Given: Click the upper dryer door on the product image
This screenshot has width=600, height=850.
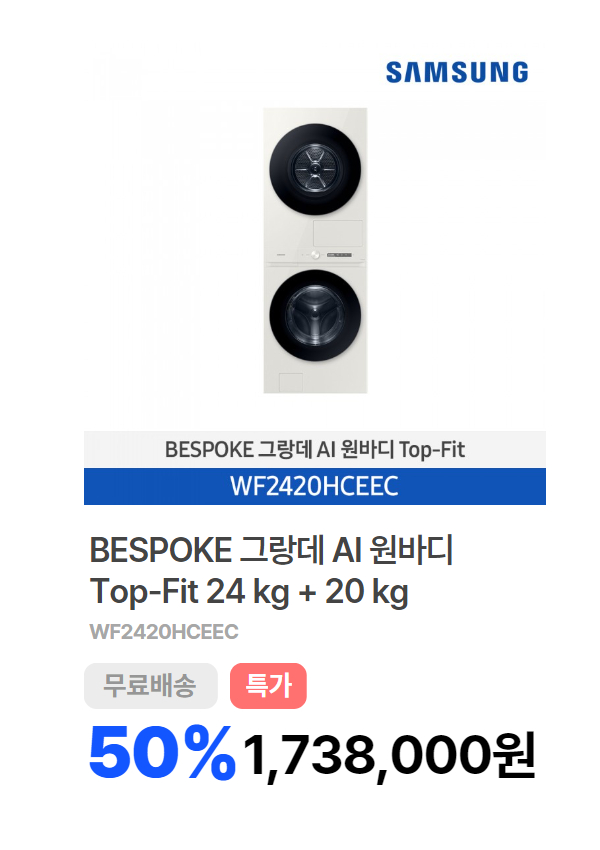Looking at the screenshot, I should click(315, 170).
